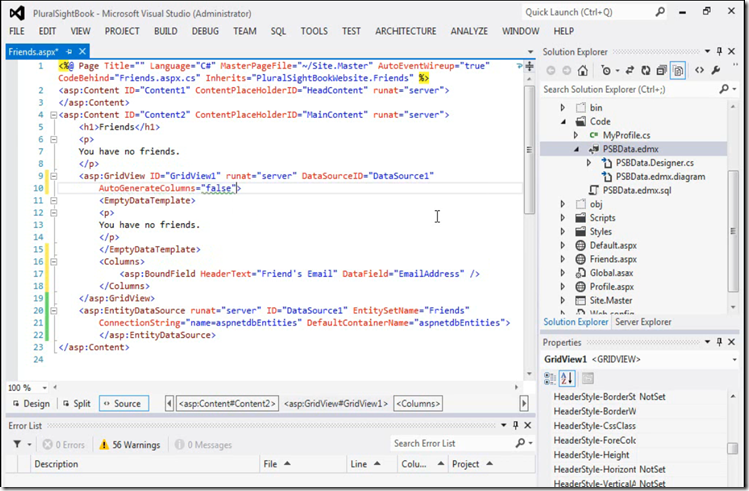Click the Property Pages icon in Properties
The width and height of the screenshot is (749, 491).
coord(588,379)
